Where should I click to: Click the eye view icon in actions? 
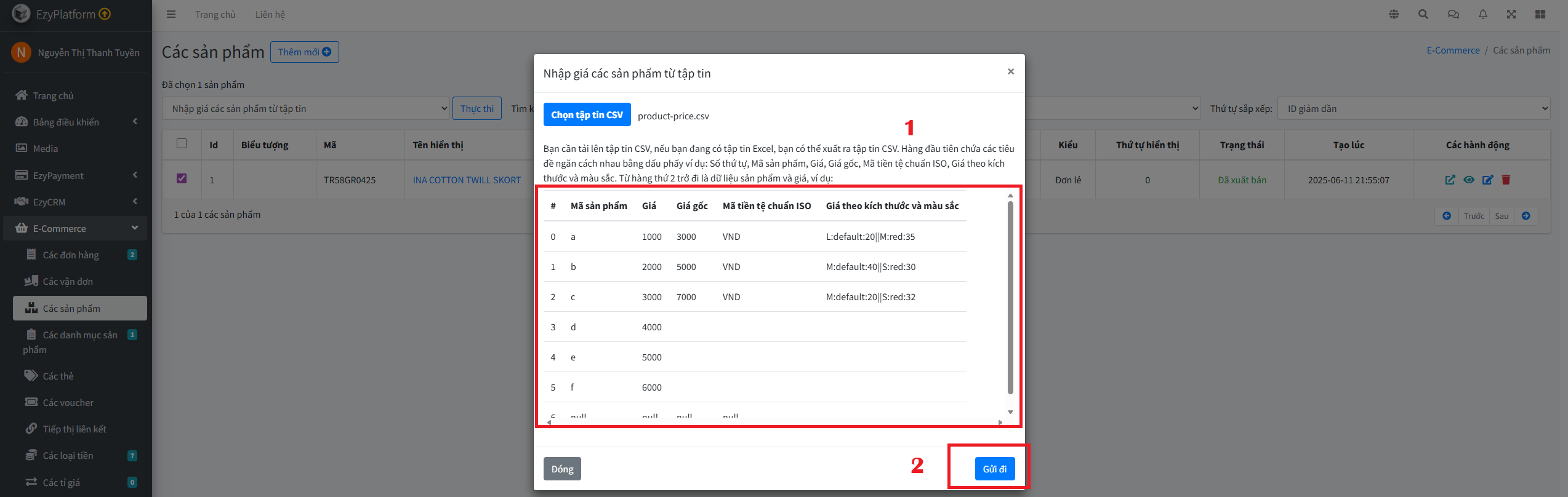1469,180
